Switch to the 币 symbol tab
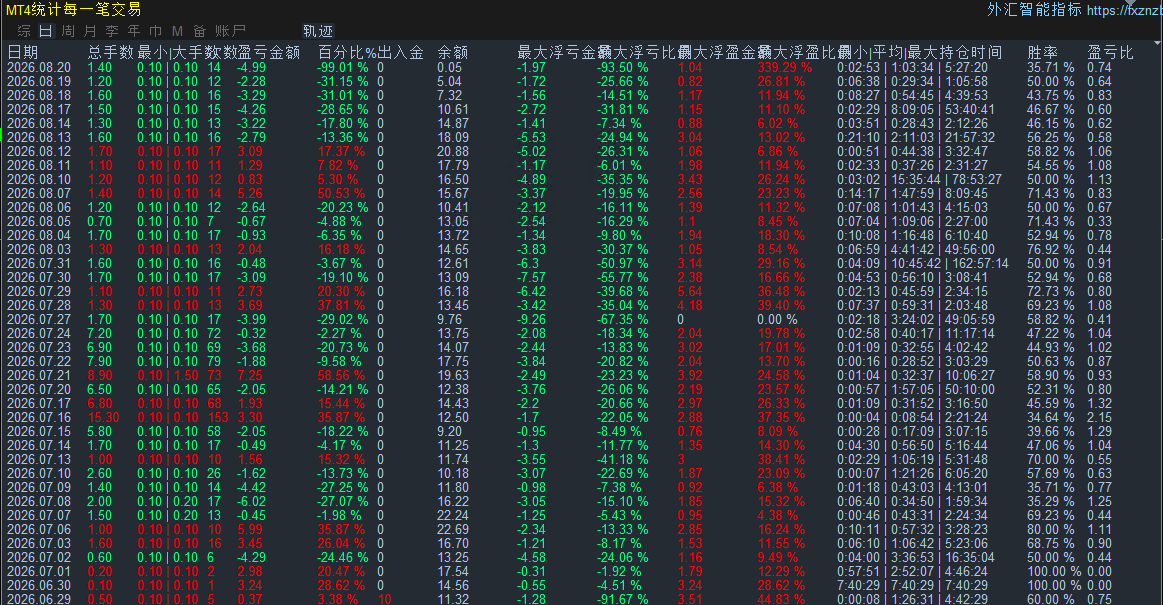 pos(155,31)
